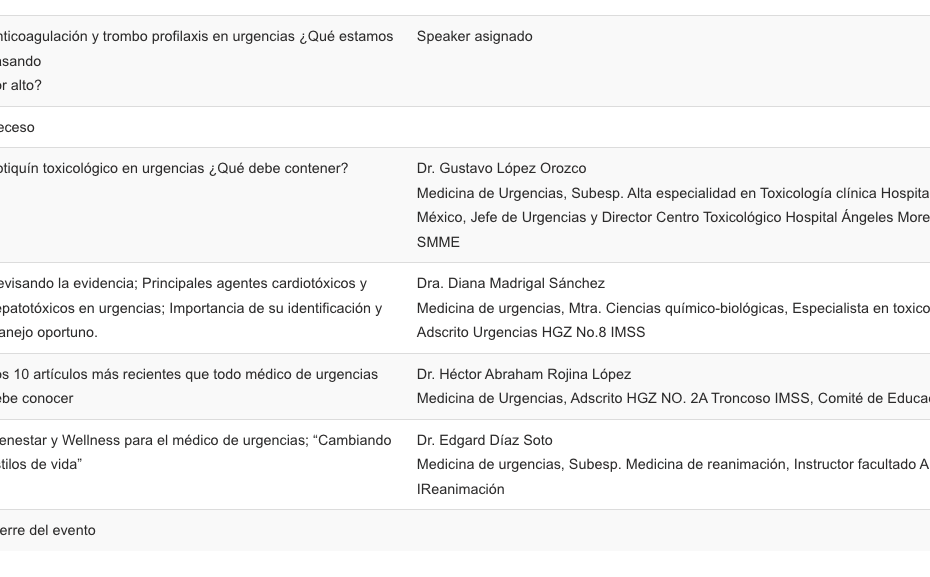This screenshot has width=930, height=577.
Task: Click 'Adscrito Urgencias HGZ No.8 IMSS' line
Action: tap(531, 332)
